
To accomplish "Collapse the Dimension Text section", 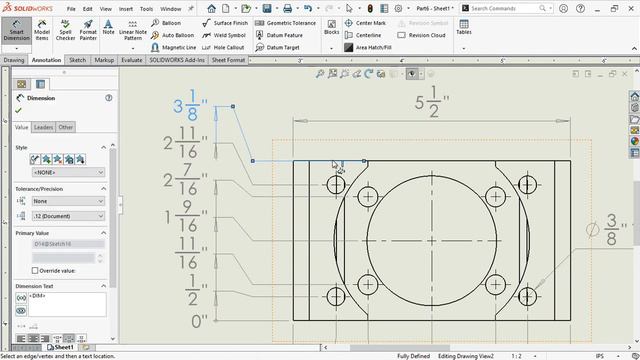I will (103, 286).
